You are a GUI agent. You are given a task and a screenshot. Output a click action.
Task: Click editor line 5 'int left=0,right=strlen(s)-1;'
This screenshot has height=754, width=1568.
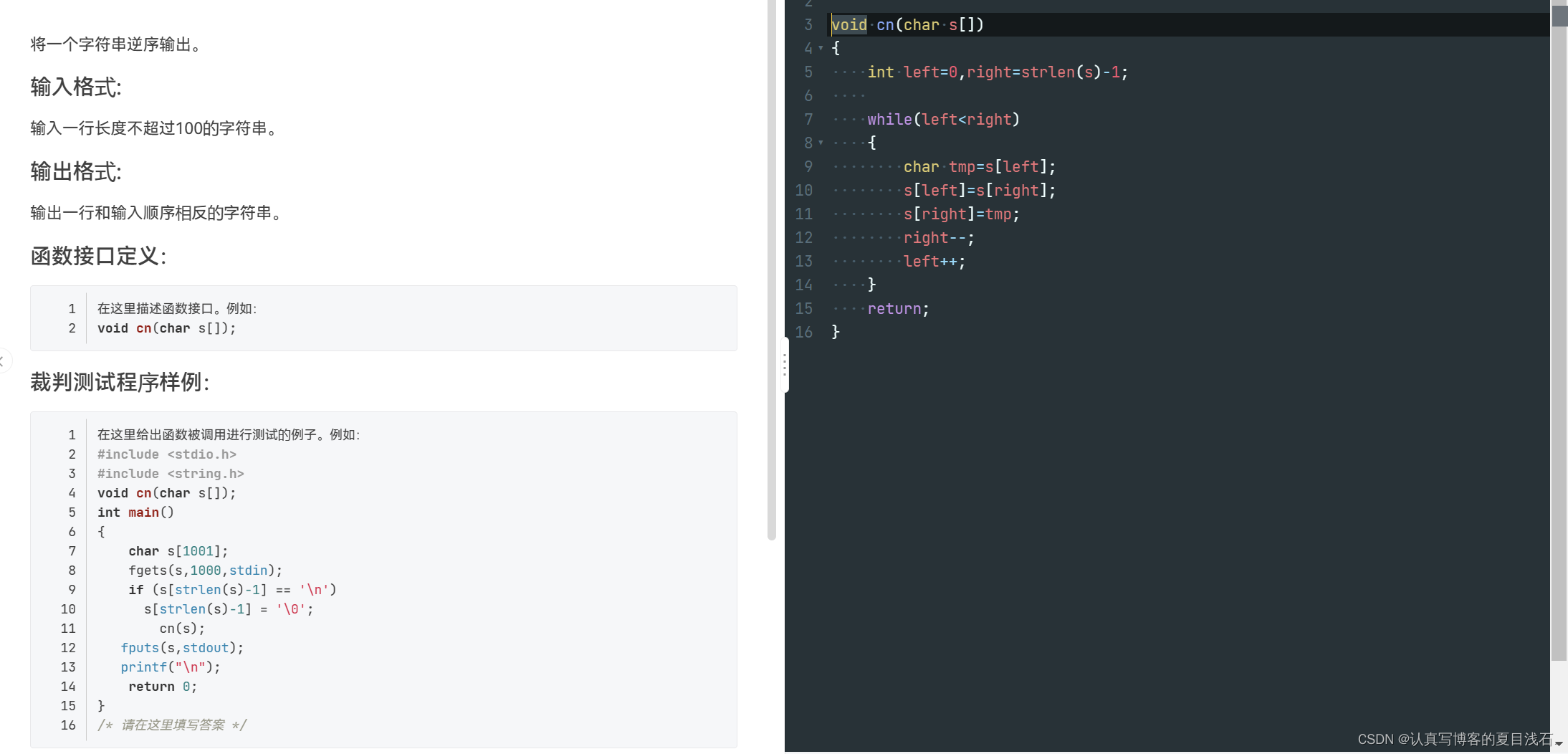(x=998, y=72)
